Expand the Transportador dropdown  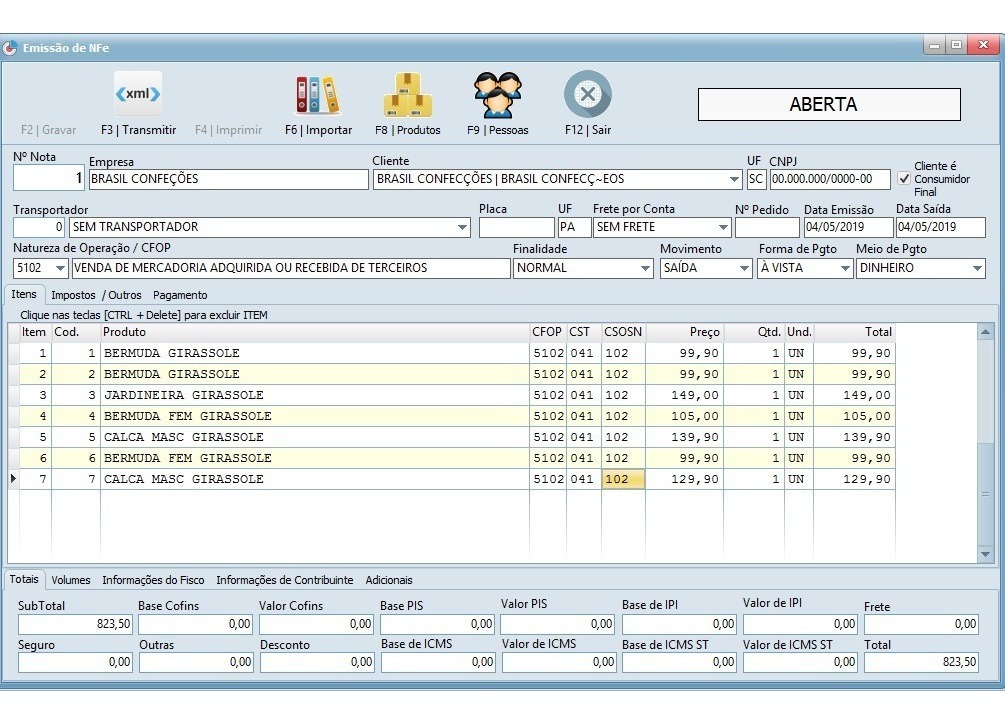tap(462, 227)
